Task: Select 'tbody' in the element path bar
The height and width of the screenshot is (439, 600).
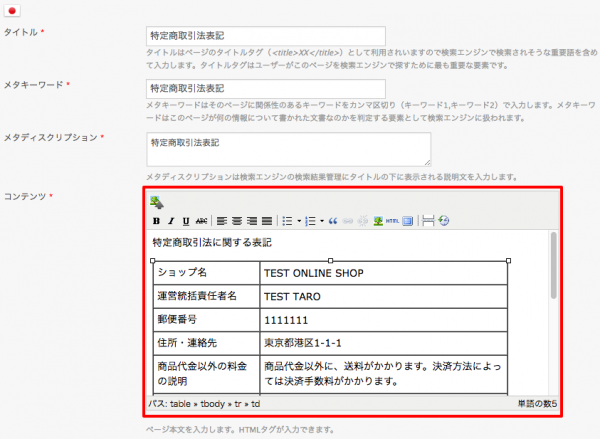Action: pos(211,404)
